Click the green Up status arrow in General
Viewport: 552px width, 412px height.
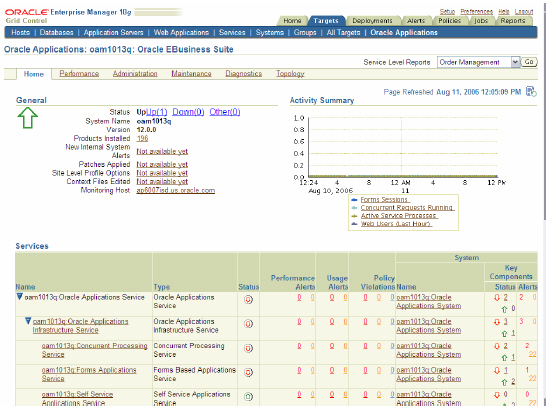coord(27,118)
